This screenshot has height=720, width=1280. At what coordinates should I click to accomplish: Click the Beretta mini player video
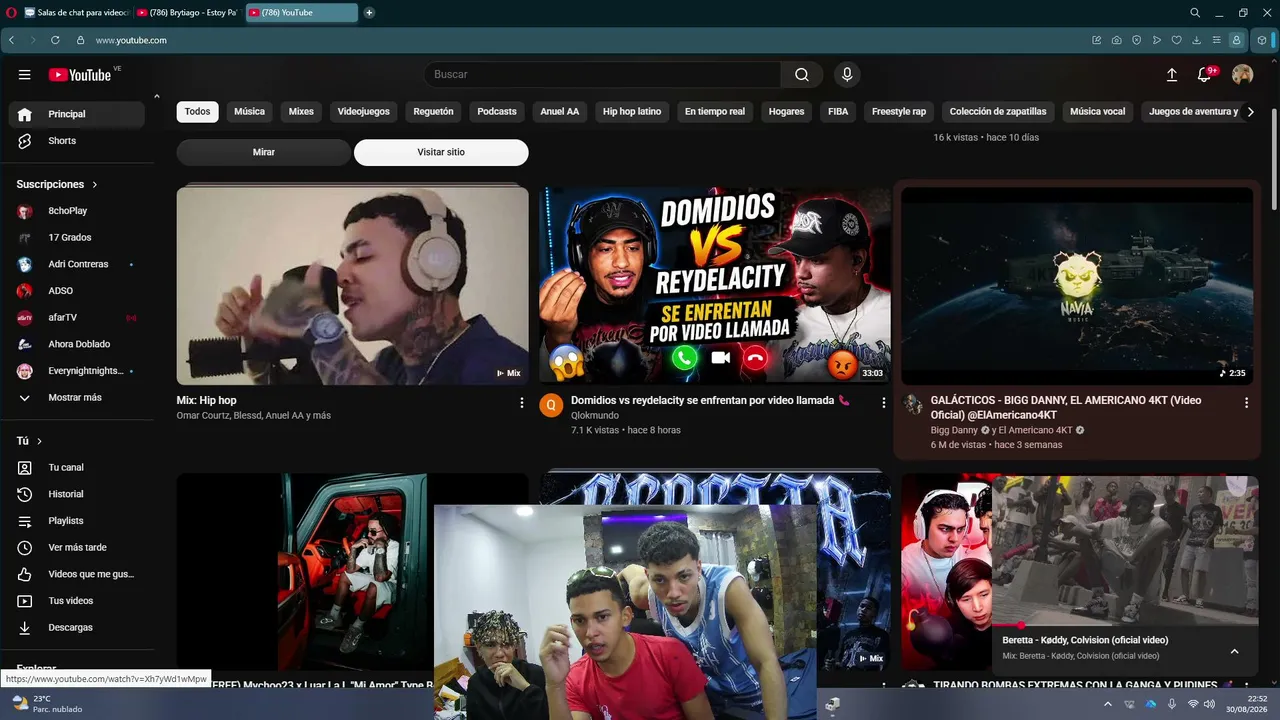coord(1125,549)
